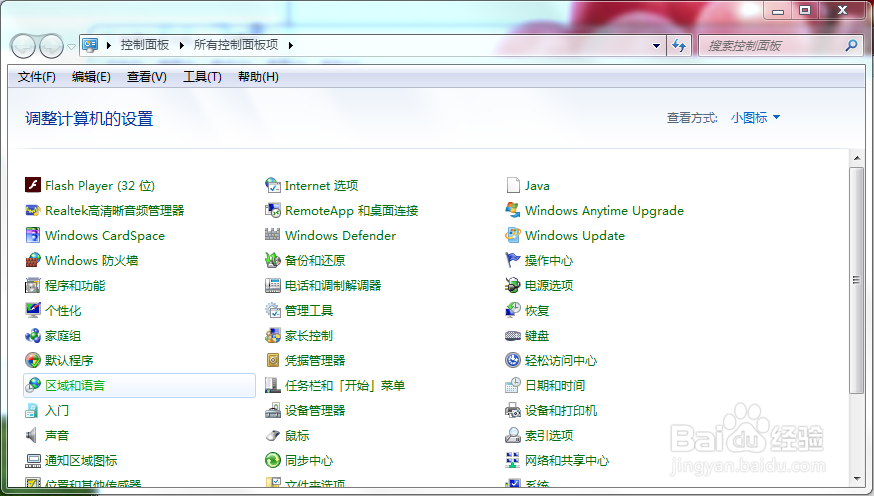Click the vertical scrollbar thumb
The height and width of the screenshot is (496, 874).
point(856,280)
